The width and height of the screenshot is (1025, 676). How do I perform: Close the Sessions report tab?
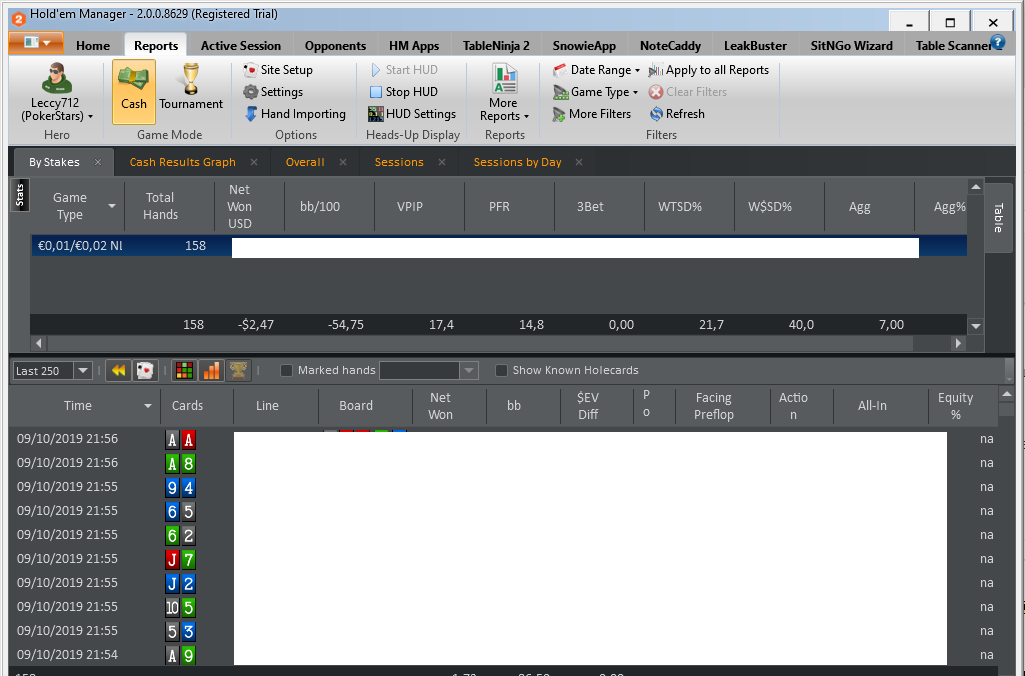click(442, 162)
